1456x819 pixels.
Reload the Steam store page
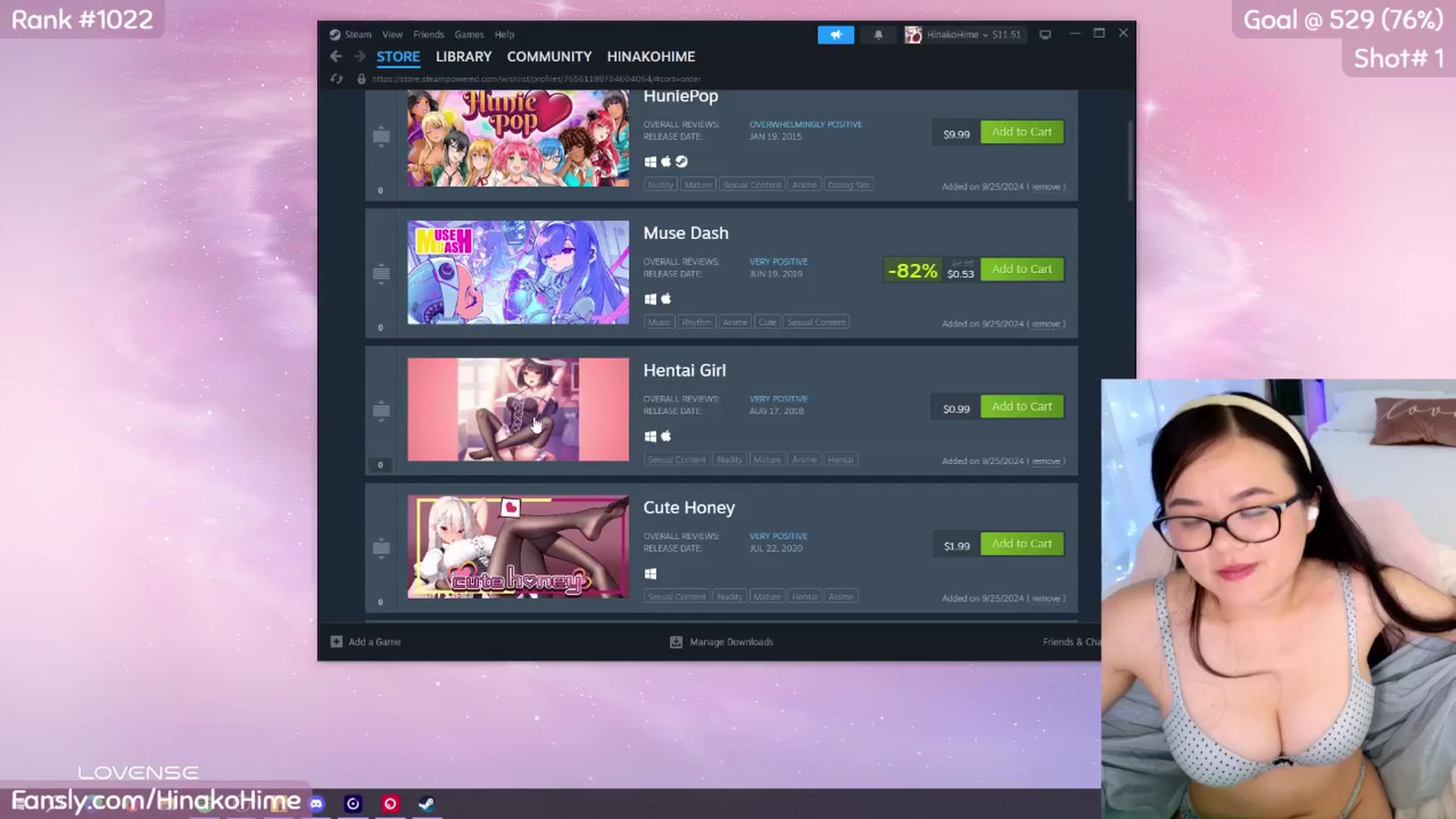pyautogui.click(x=337, y=79)
